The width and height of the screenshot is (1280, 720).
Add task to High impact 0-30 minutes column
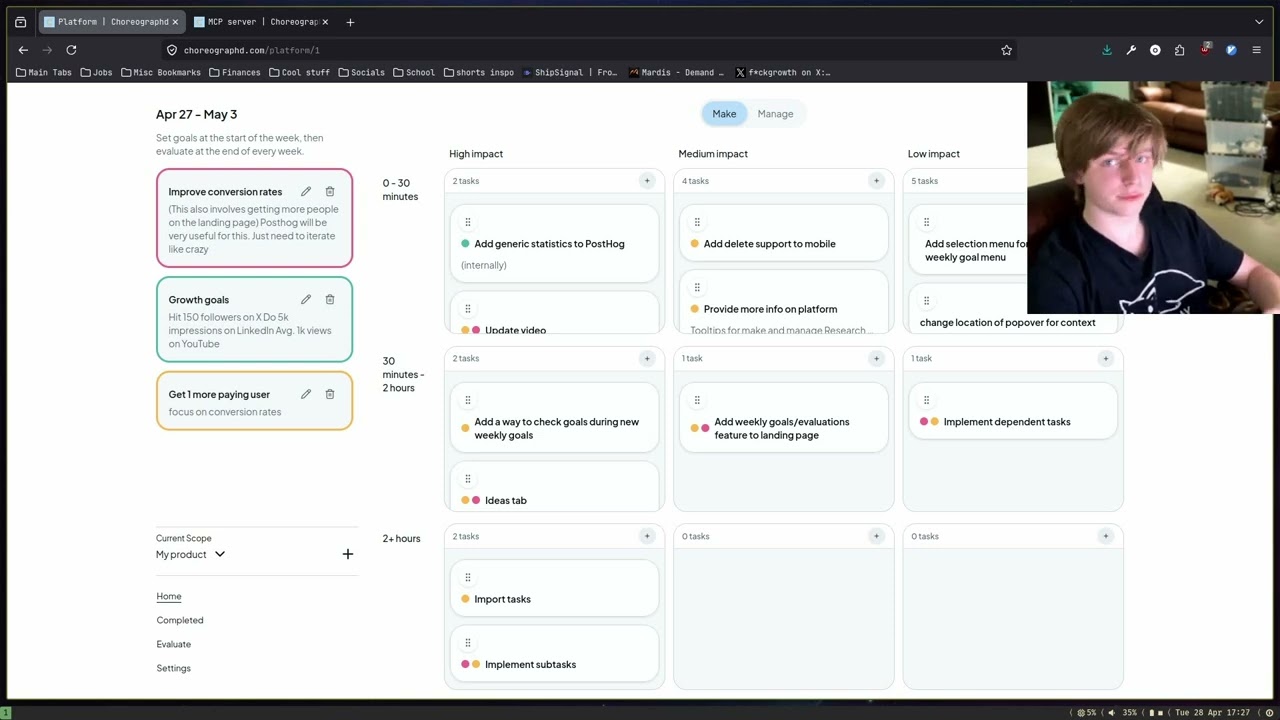click(x=647, y=181)
